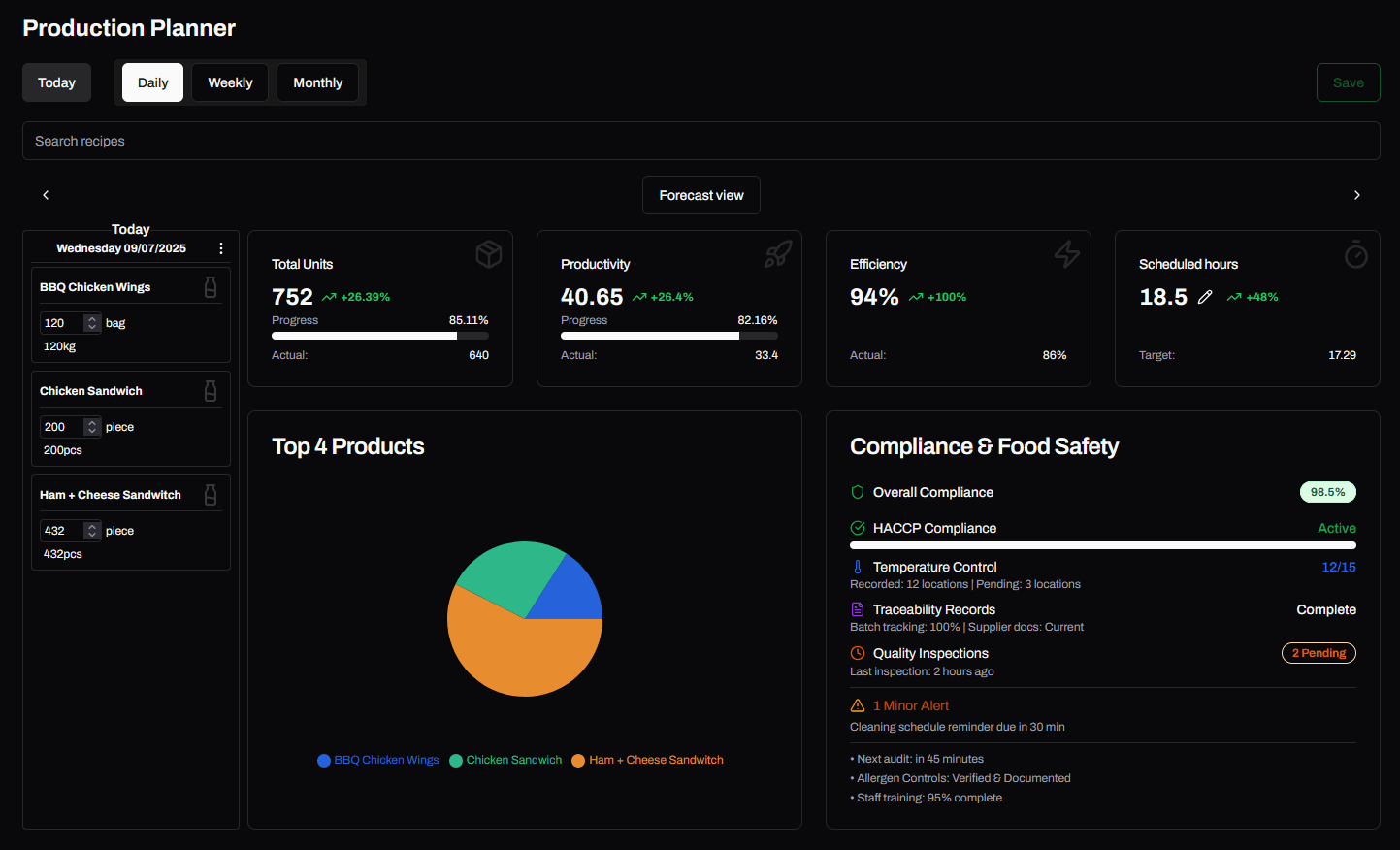This screenshot has height=850, width=1400.
Task: Go to previous day with left chevron
Action: pos(46,195)
